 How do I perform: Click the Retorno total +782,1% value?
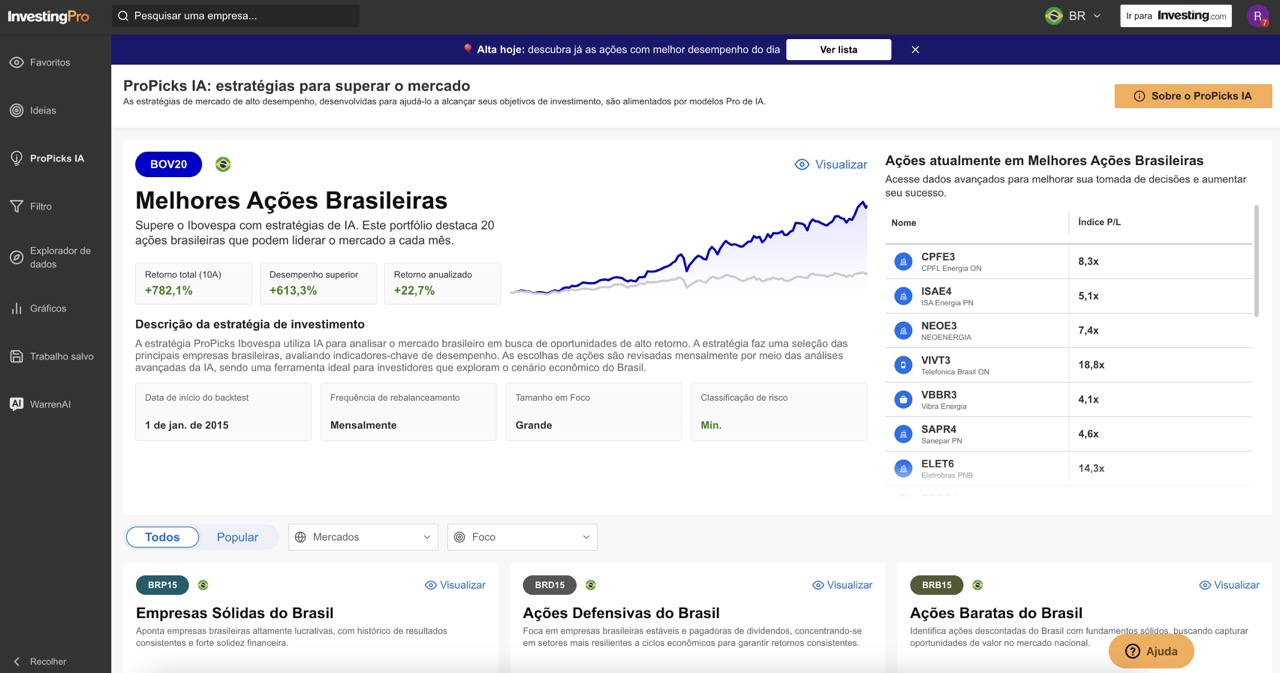(x=169, y=291)
